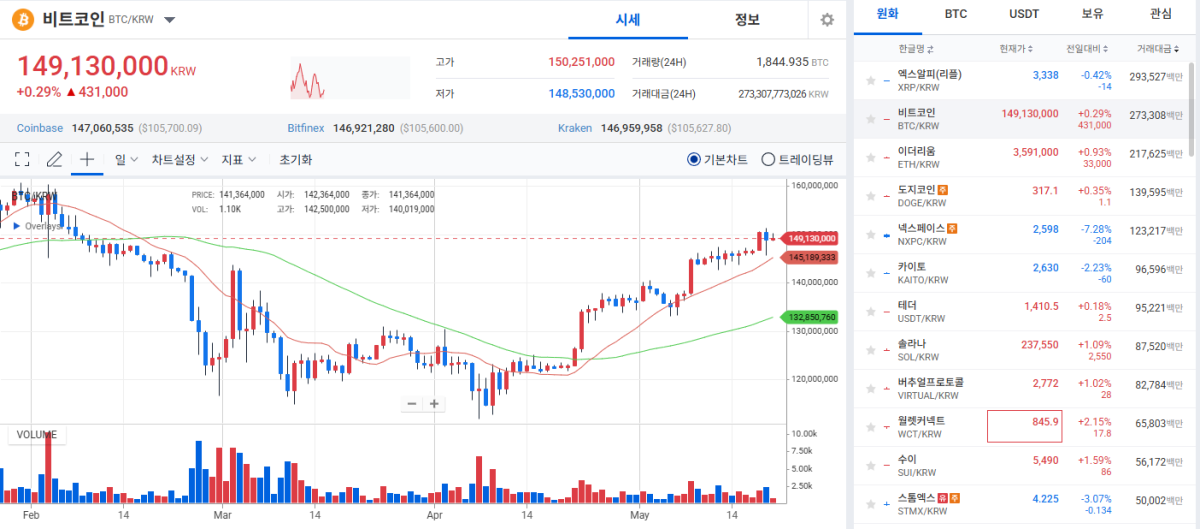Select the pencil drawing tool
Screen dimensions: 1200x529
point(54,159)
